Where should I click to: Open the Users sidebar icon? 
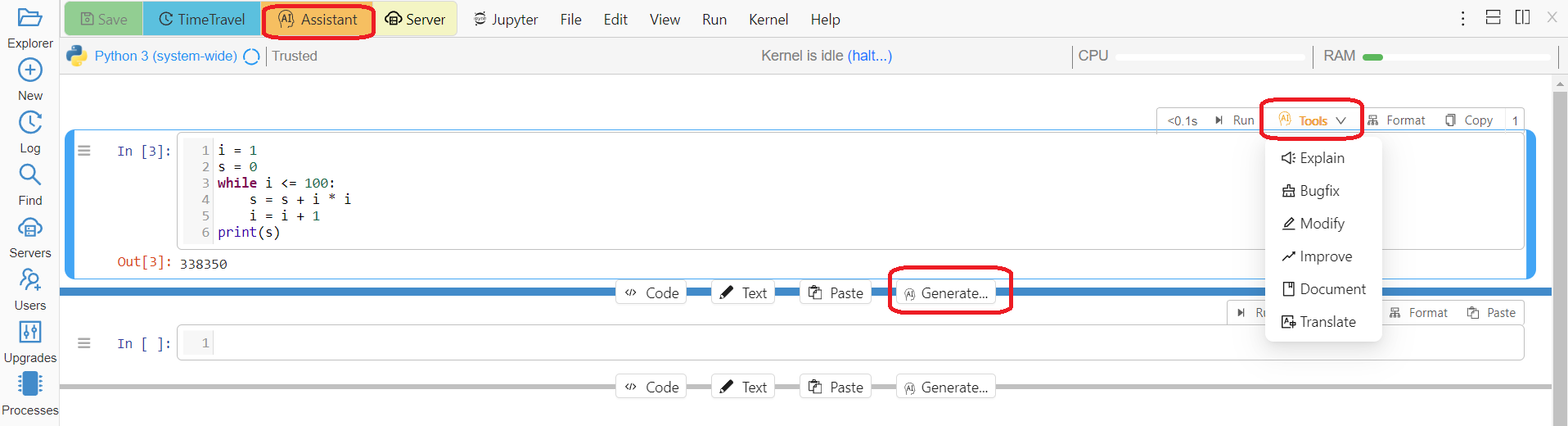30,280
